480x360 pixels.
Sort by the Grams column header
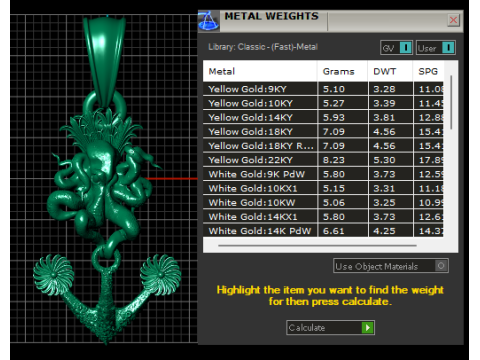(x=343, y=71)
